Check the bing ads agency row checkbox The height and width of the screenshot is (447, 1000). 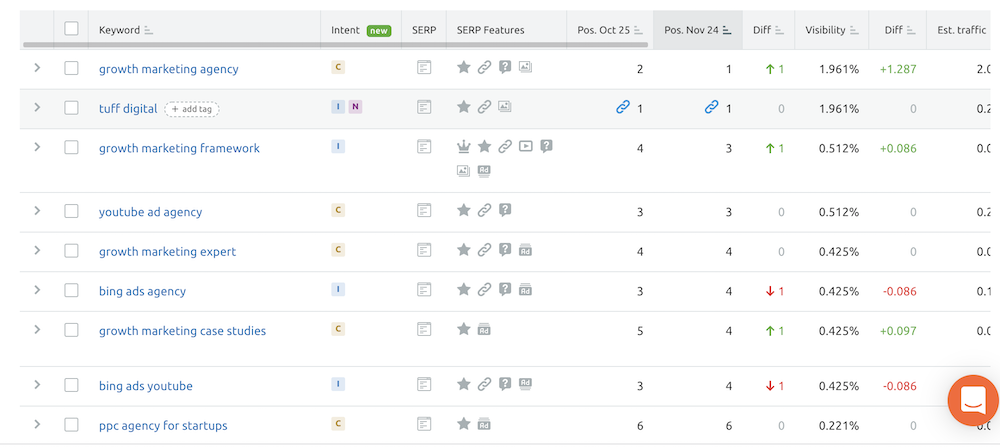[71, 289]
